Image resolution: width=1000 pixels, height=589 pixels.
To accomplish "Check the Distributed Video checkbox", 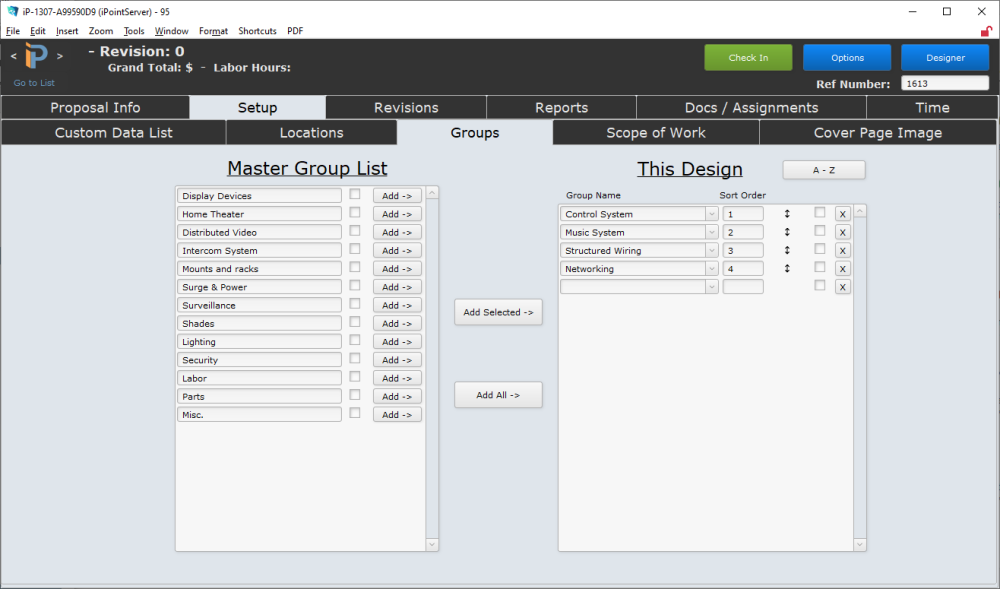I will pyautogui.click(x=355, y=231).
